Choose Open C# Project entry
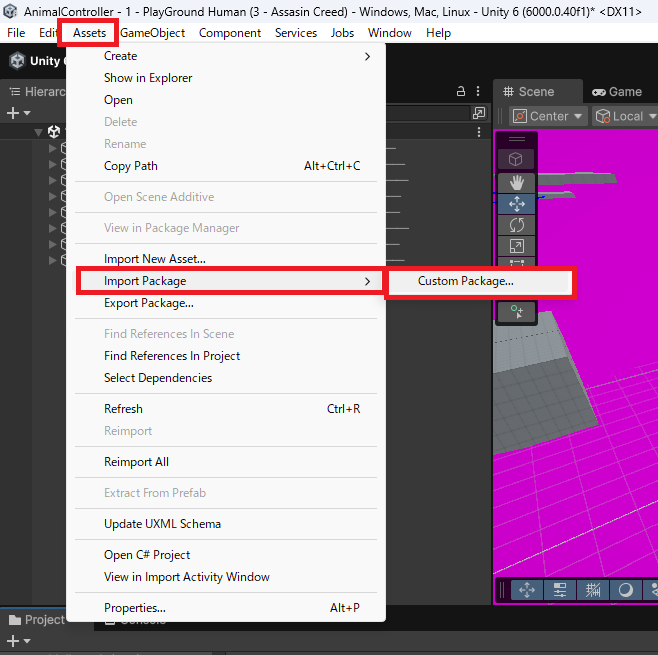This screenshot has width=658, height=655. click(x=226, y=555)
